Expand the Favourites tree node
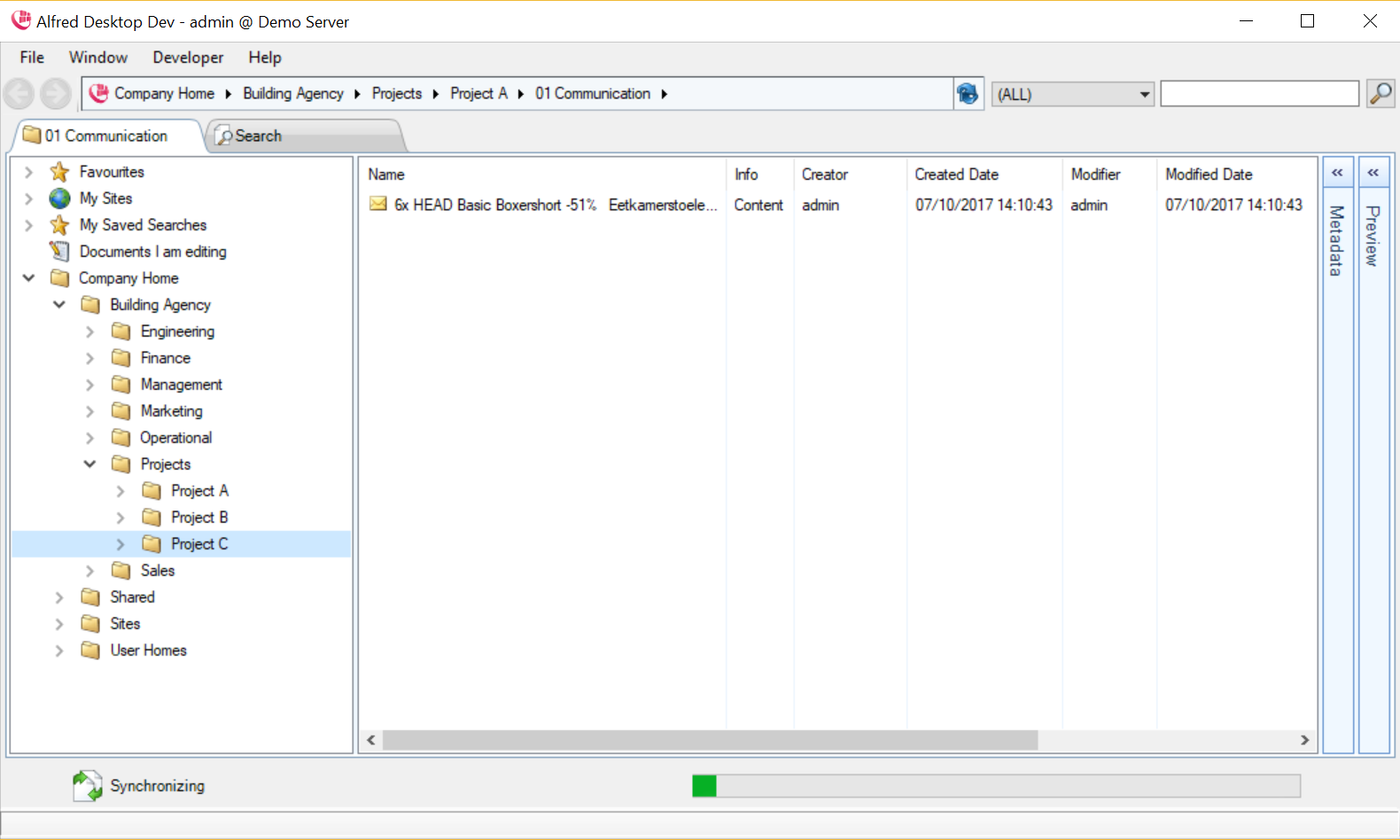1400x840 pixels. (28, 172)
